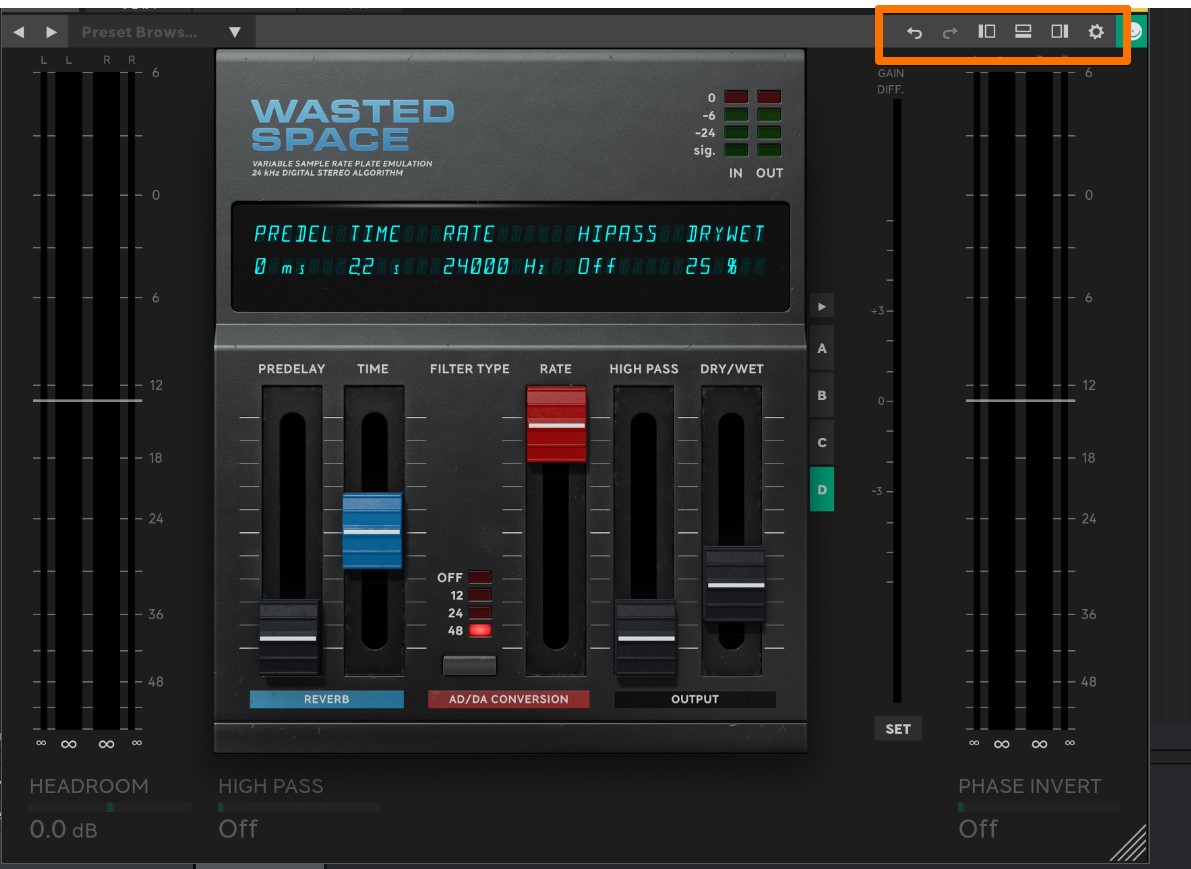This screenshot has height=869, width=1191.
Task: Toggle Phase Invert setting
Action: pyautogui.click(x=978, y=828)
